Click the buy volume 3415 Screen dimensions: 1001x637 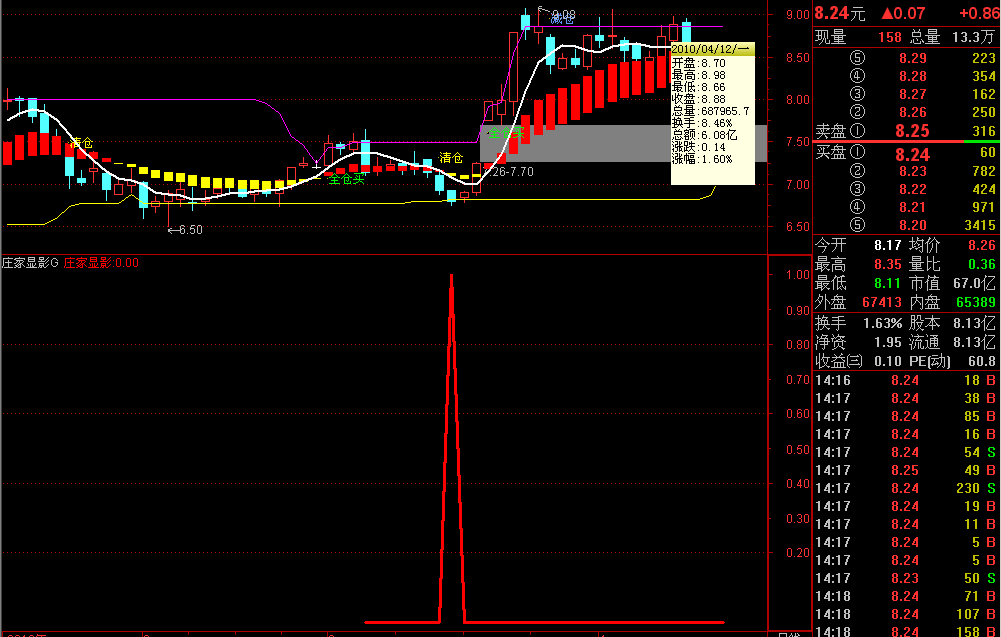pyautogui.click(x=980, y=225)
